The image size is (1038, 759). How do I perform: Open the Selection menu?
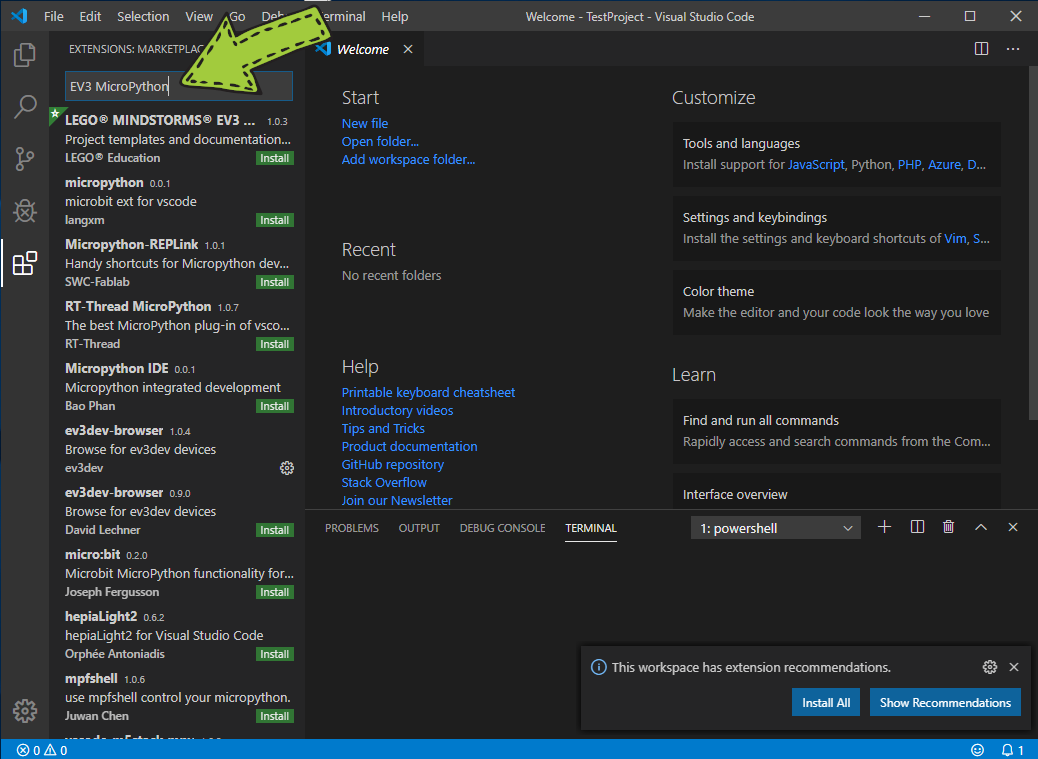click(x=143, y=17)
